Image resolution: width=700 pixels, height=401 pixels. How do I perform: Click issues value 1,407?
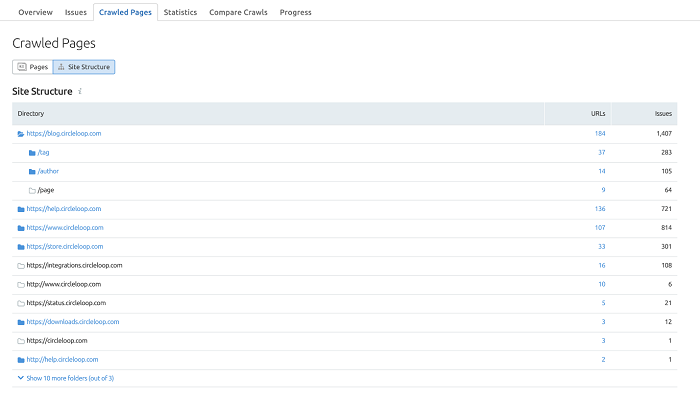point(664,134)
